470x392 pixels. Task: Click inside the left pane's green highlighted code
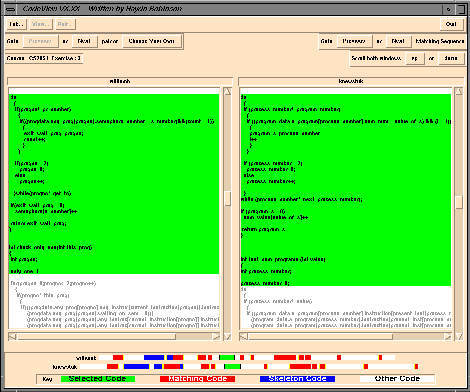[x=114, y=184]
